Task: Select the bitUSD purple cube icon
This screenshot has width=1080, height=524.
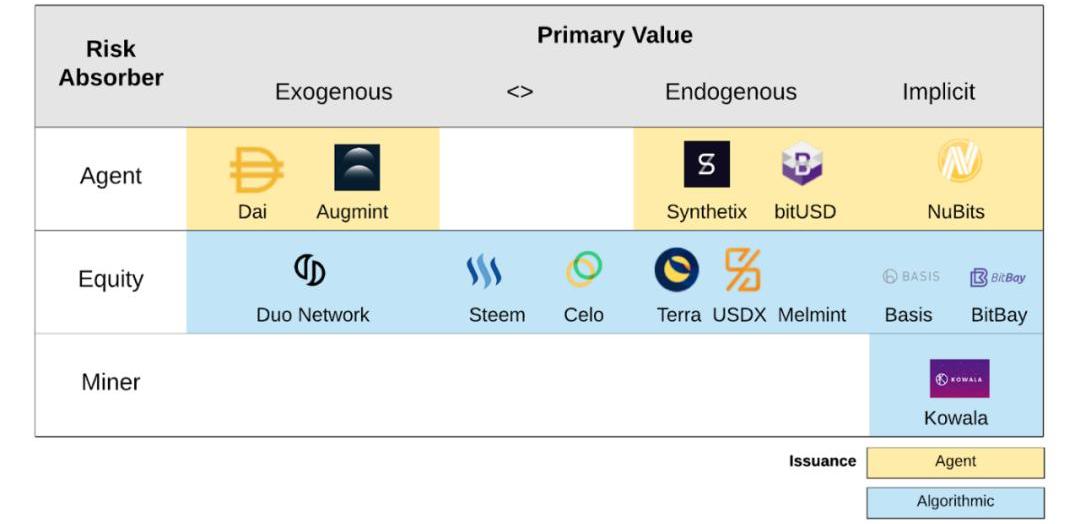Action: click(x=802, y=164)
